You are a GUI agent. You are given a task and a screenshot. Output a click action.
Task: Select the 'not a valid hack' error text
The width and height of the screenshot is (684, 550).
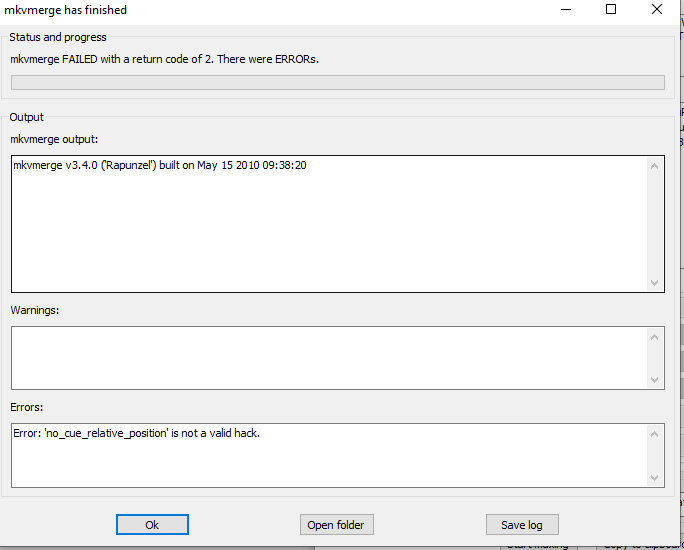pyautogui.click(x=137, y=433)
